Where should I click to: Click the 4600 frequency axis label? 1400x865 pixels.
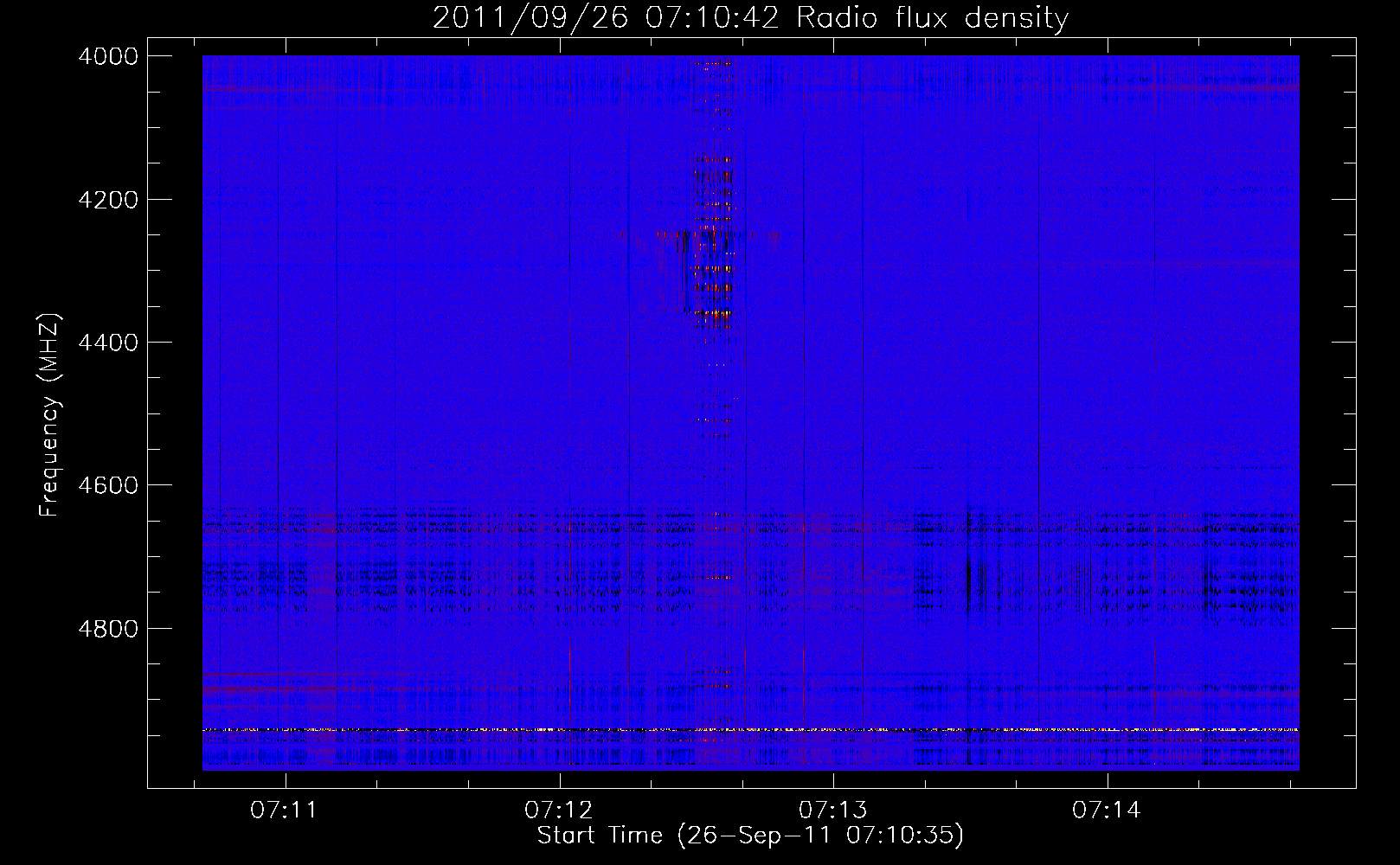[108, 485]
